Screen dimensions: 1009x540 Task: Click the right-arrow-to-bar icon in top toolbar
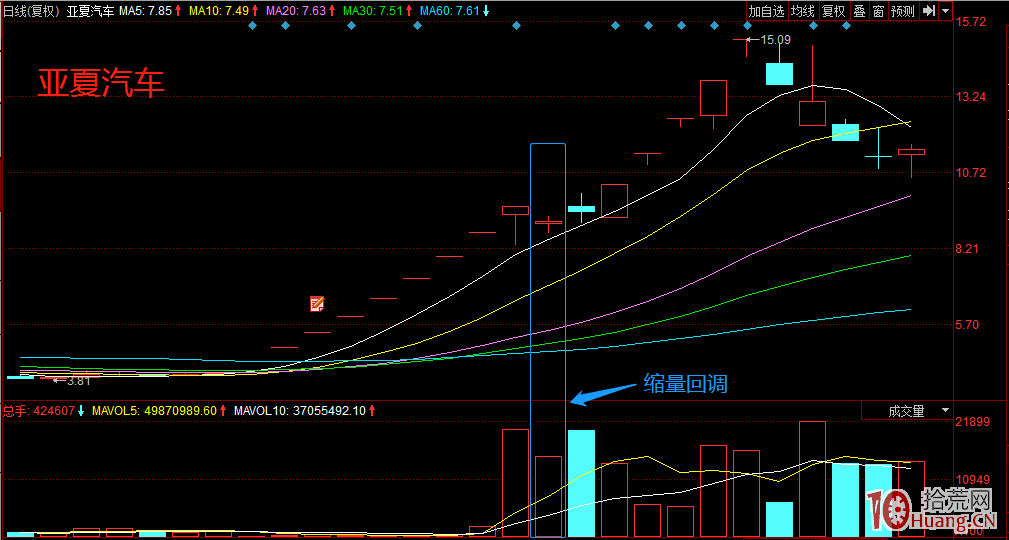coord(929,11)
